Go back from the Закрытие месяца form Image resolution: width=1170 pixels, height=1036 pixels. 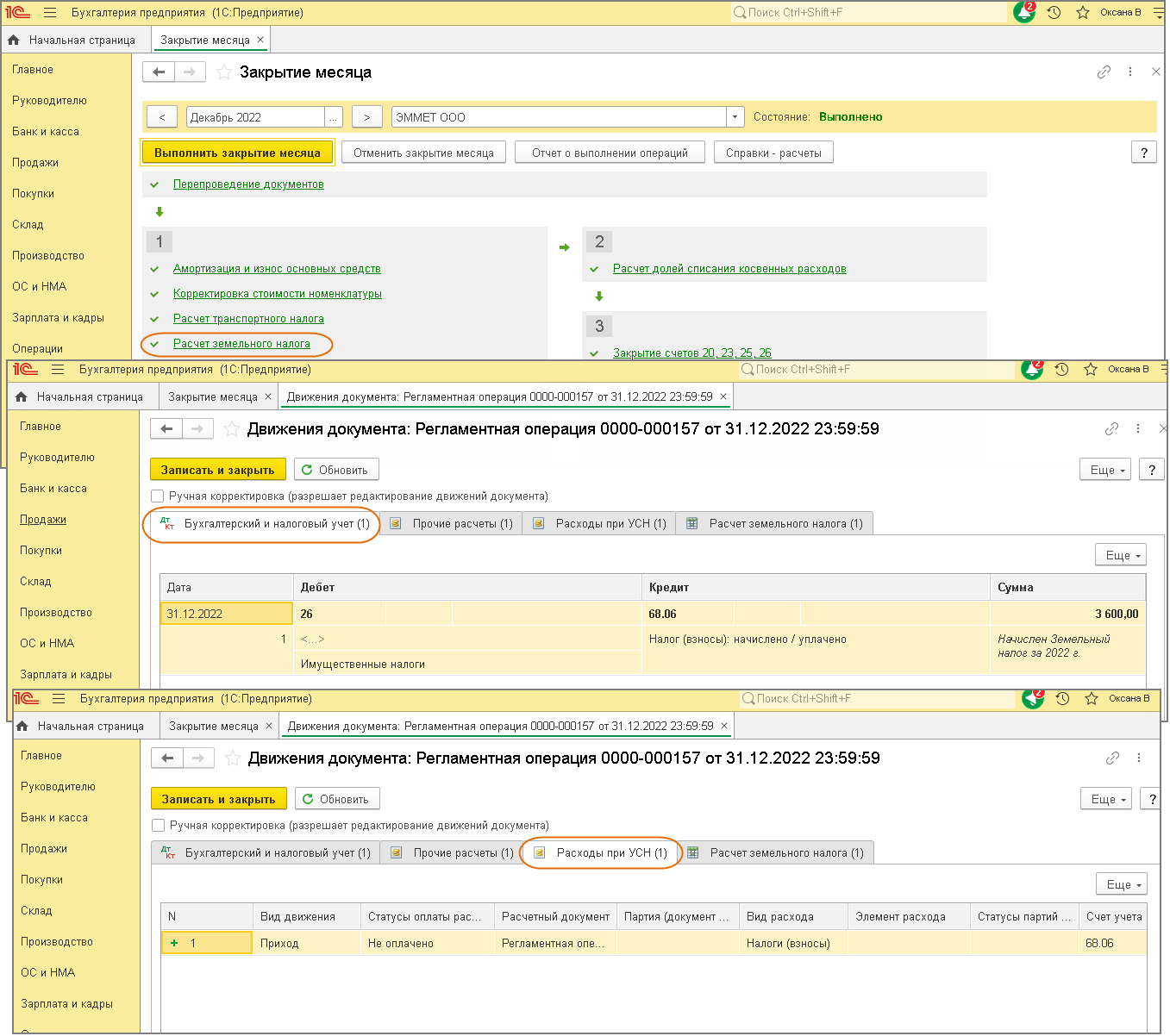(159, 72)
